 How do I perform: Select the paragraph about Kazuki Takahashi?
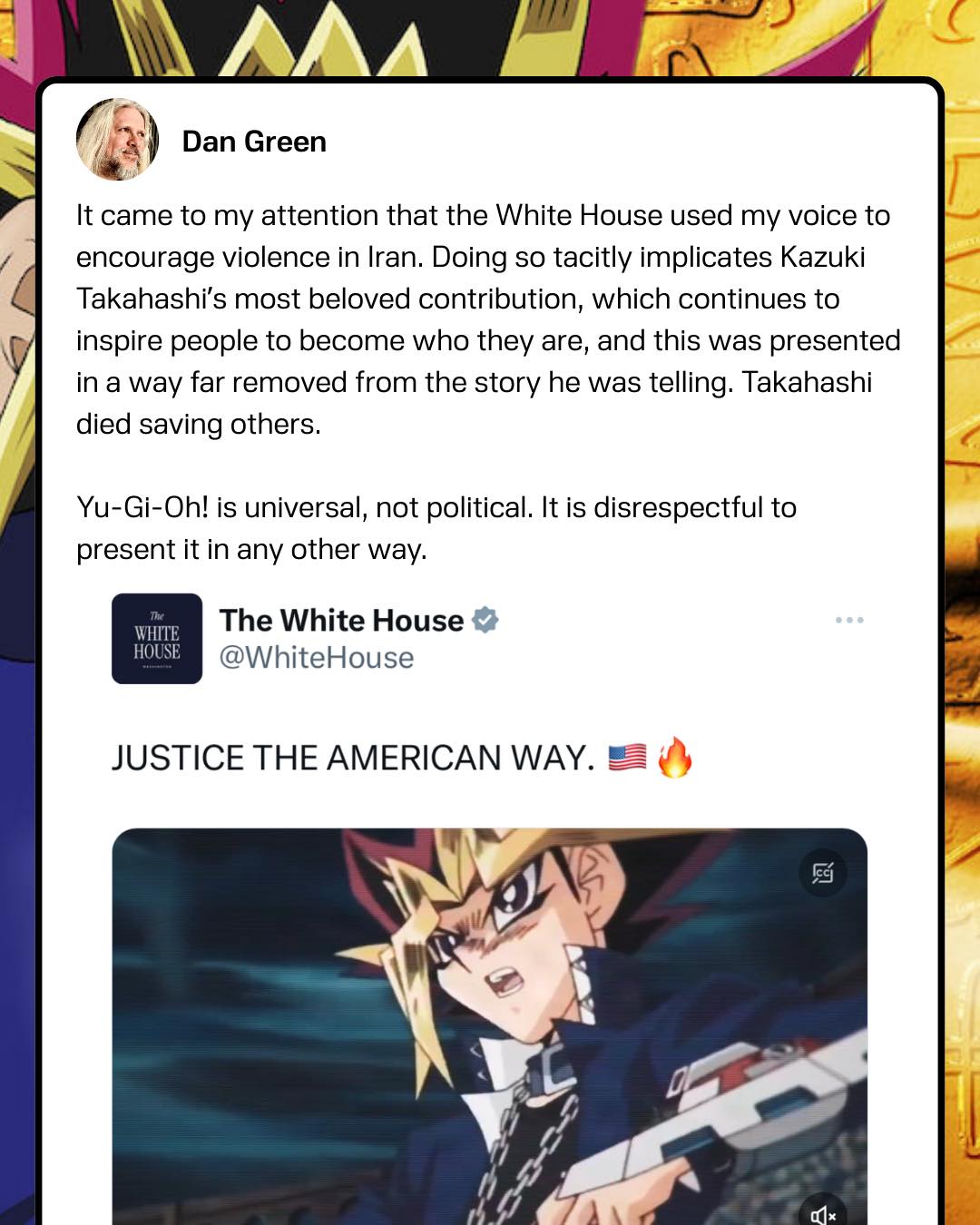[488, 319]
